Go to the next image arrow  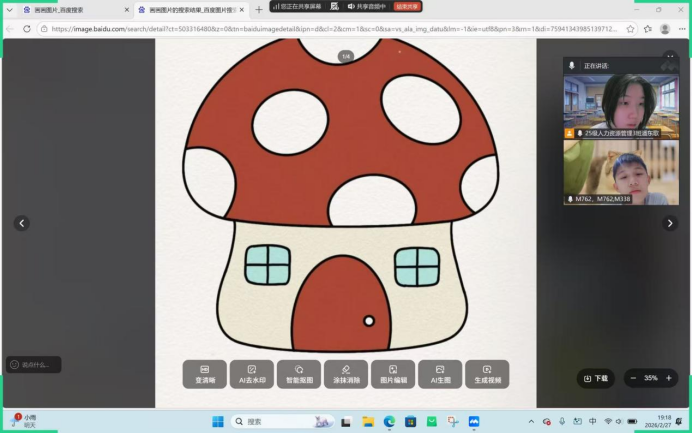[670, 223]
